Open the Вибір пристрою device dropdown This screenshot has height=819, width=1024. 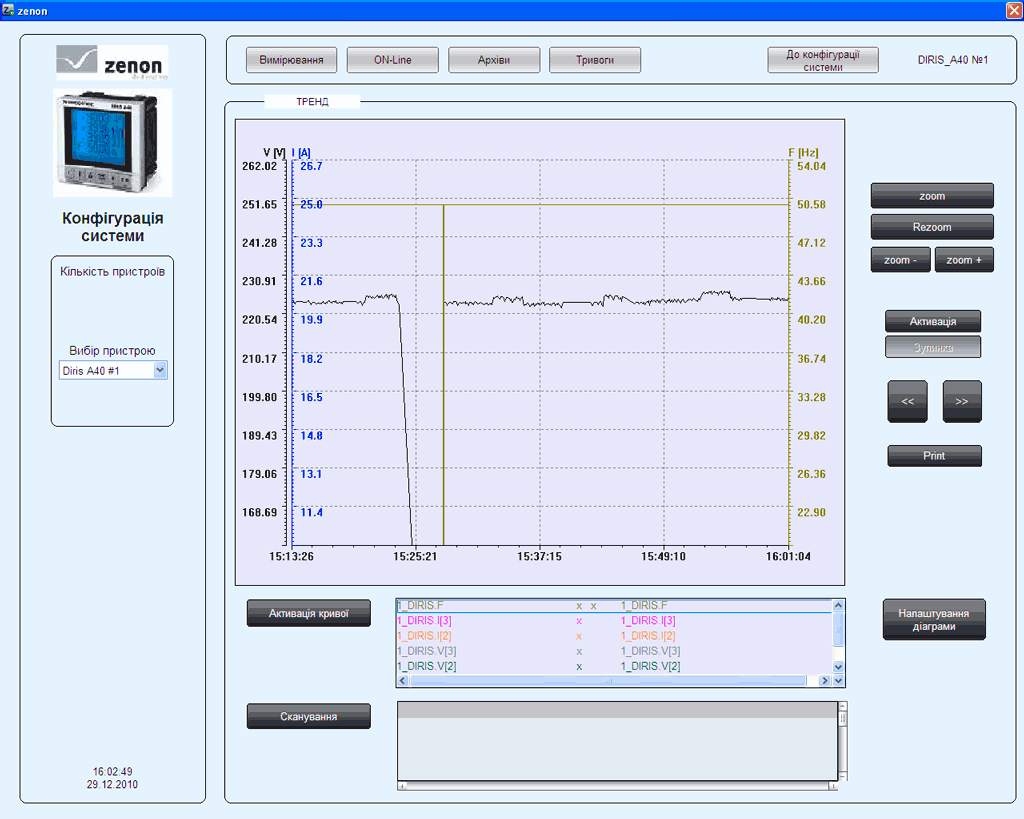pos(160,370)
